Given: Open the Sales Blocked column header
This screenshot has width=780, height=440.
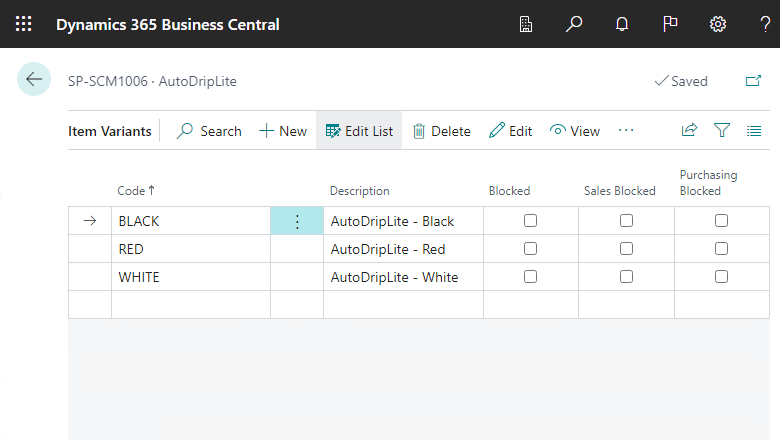Looking at the screenshot, I should [x=619, y=191].
